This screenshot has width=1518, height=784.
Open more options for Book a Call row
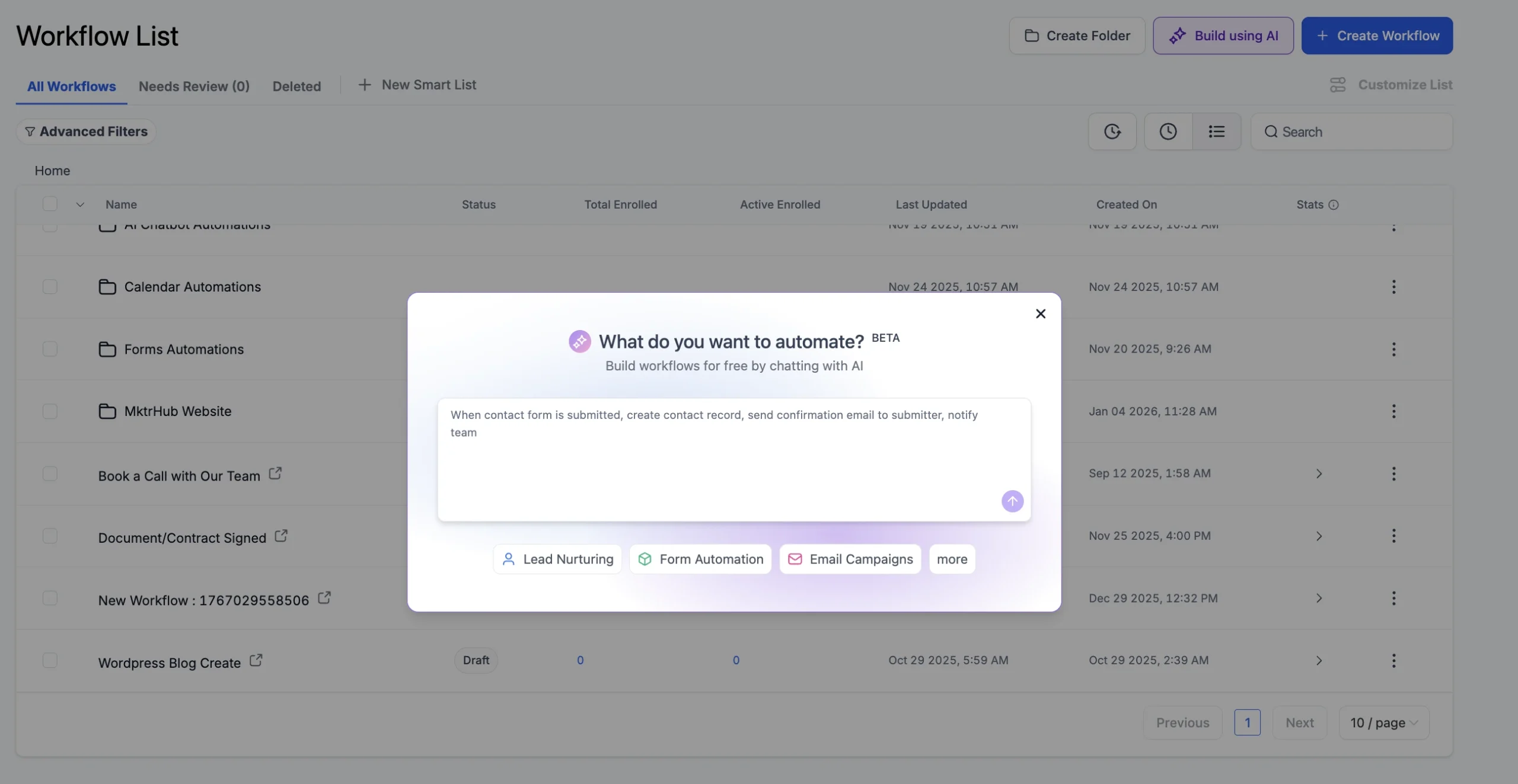pos(1393,473)
